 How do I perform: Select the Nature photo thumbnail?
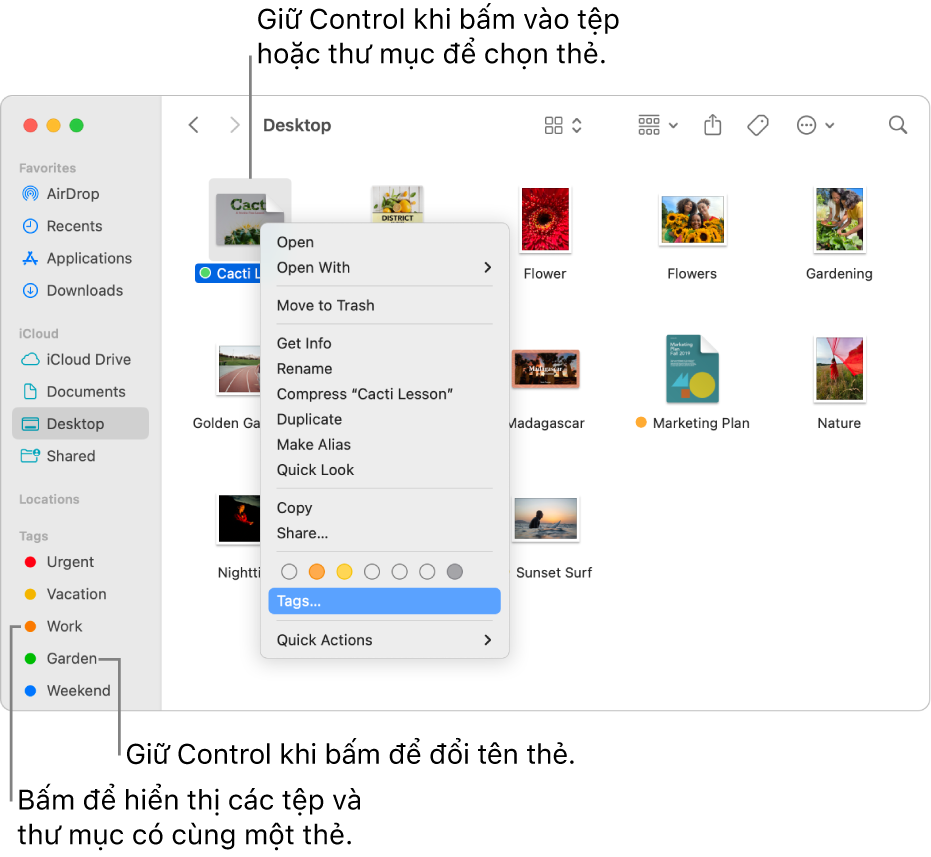pyautogui.click(x=839, y=369)
